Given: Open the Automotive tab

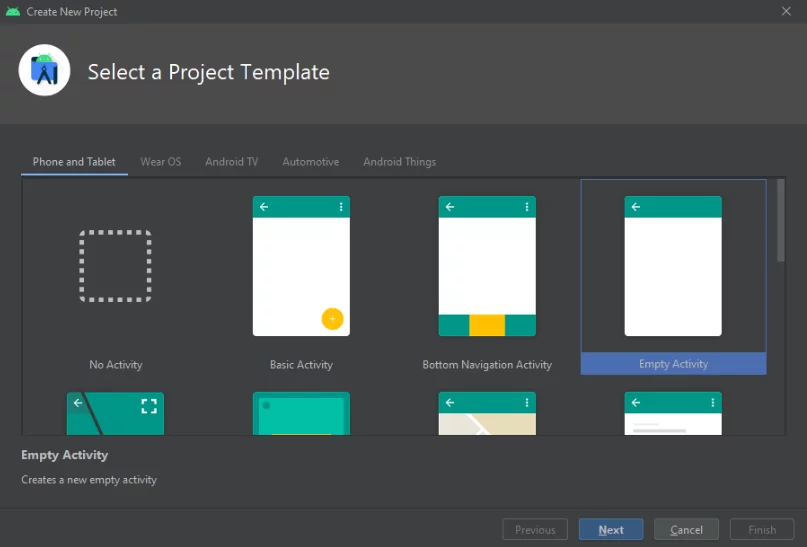Looking at the screenshot, I should pos(310,162).
